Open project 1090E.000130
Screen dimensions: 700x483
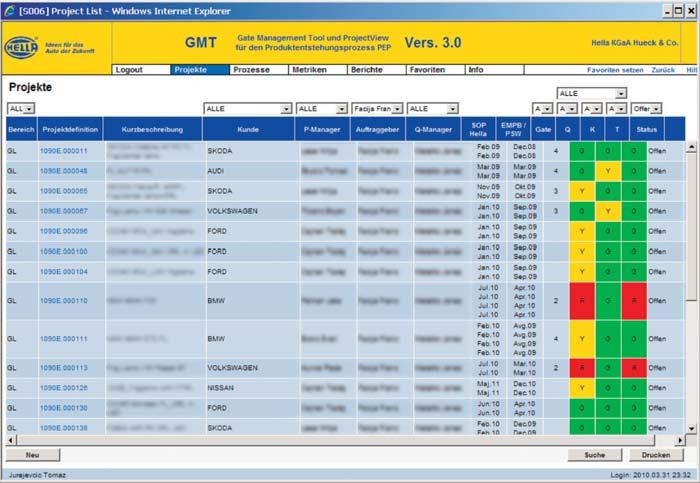(x=64, y=408)
